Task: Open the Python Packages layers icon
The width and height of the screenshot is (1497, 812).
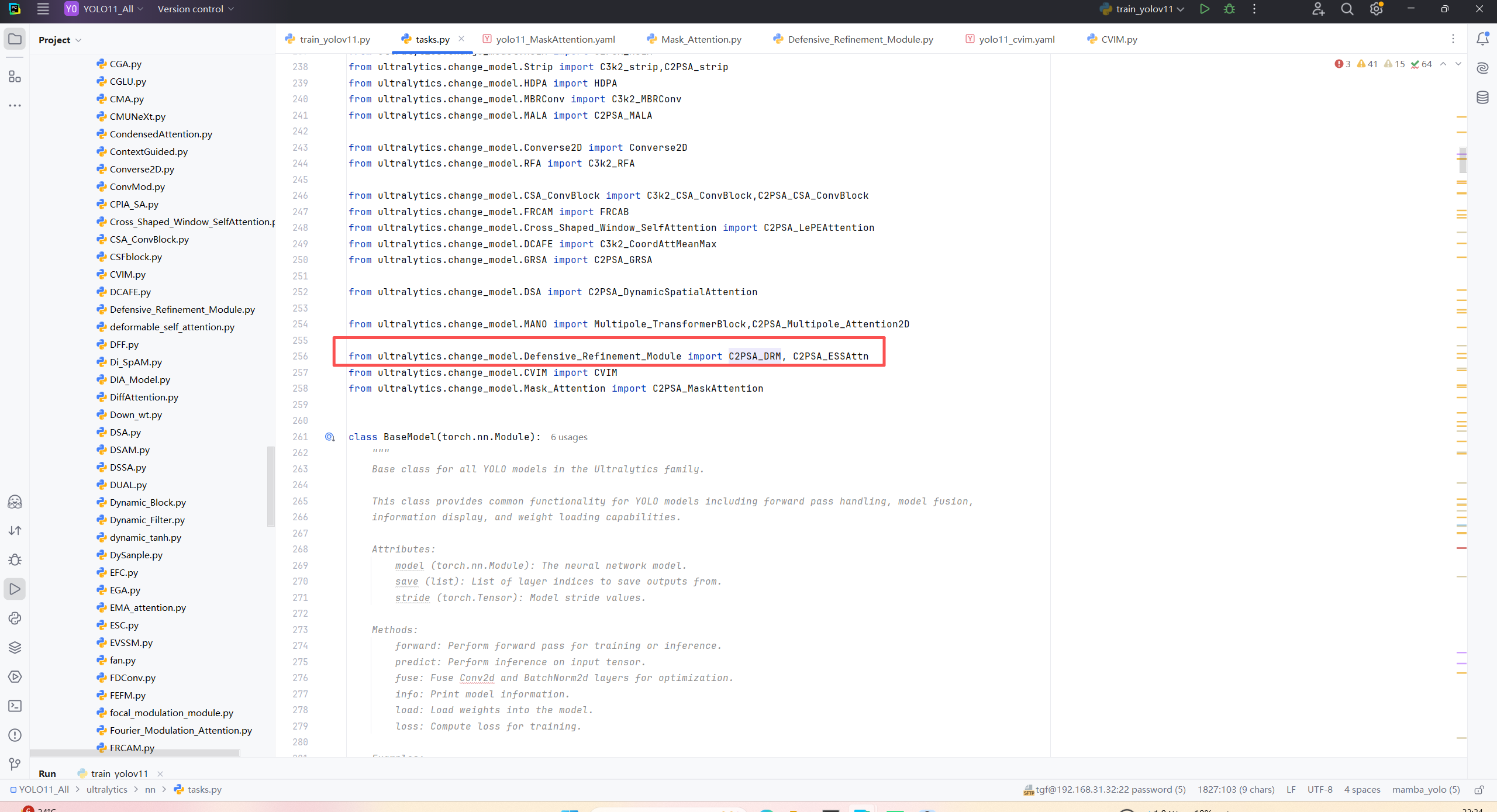Action: pyautogui.click(x=15, y=647)
